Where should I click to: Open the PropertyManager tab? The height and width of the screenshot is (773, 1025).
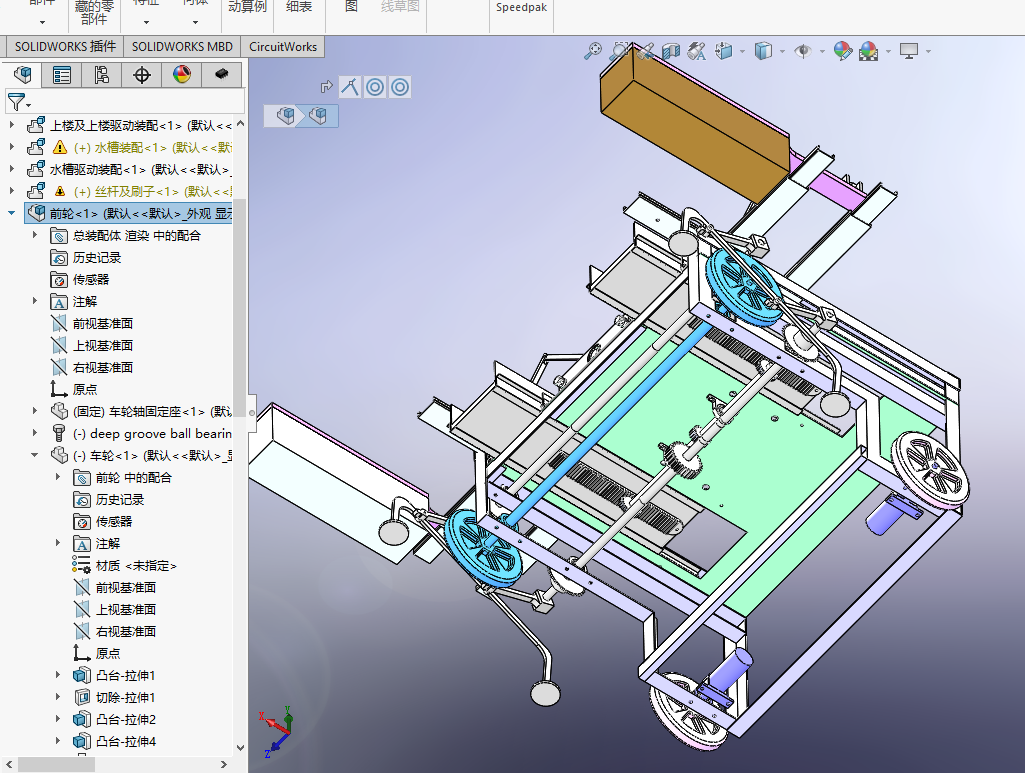coord(62,75)
